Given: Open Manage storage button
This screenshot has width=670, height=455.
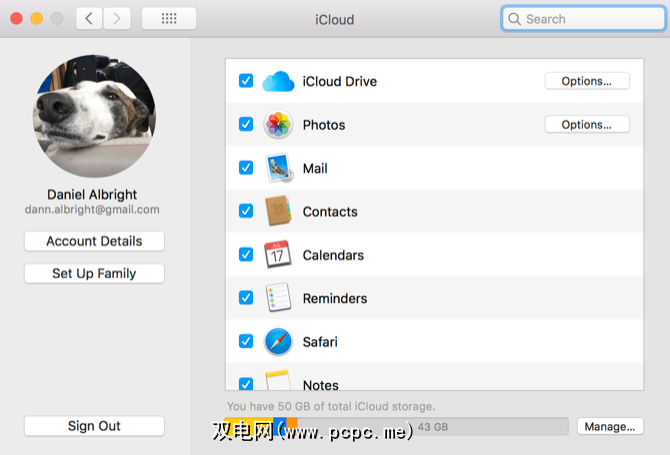Looking at the screenshot, I should coord(610,426).
